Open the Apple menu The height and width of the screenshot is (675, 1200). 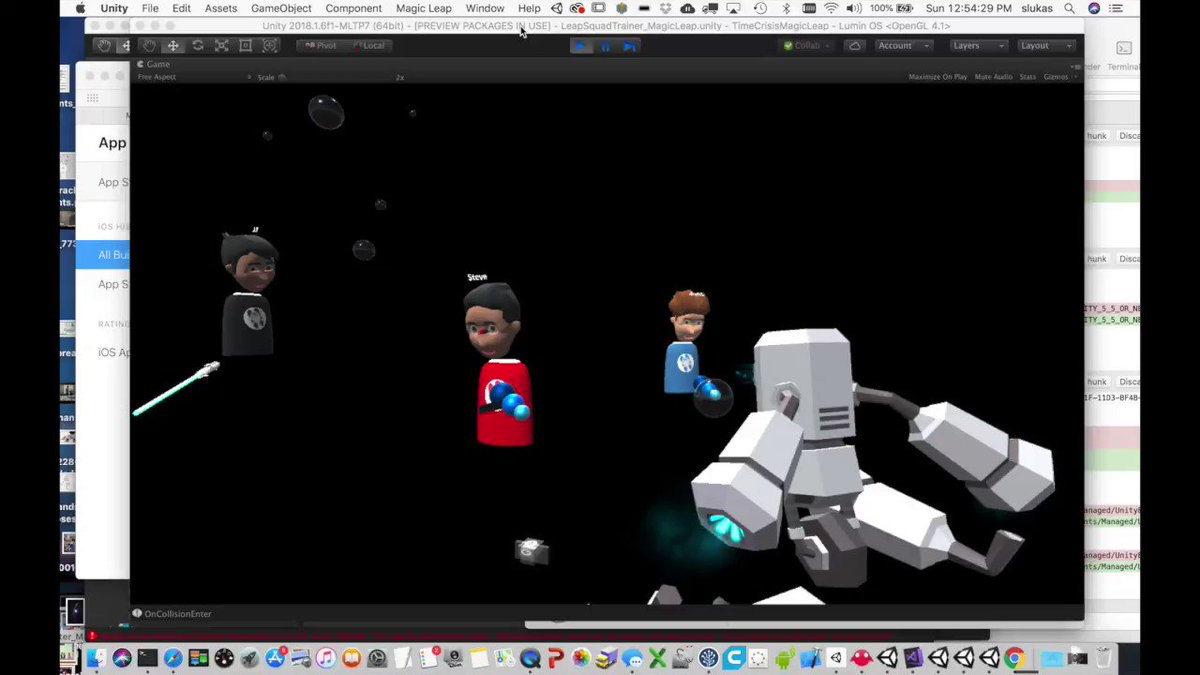(81, 8)
